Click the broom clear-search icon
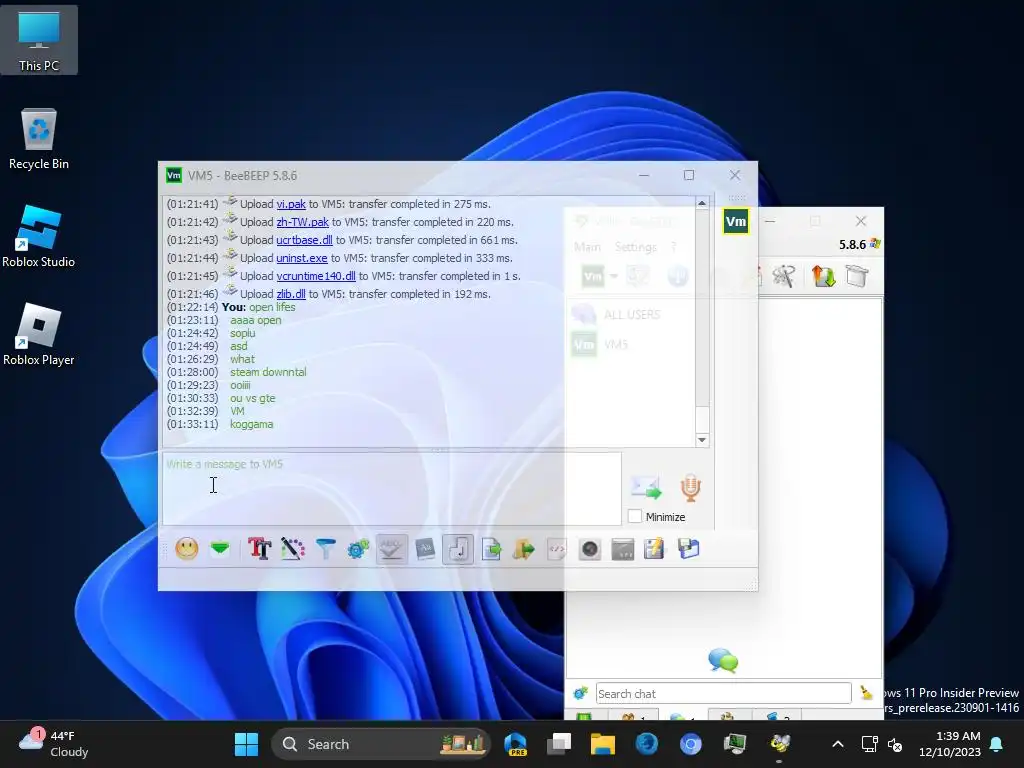 (866, 694)
